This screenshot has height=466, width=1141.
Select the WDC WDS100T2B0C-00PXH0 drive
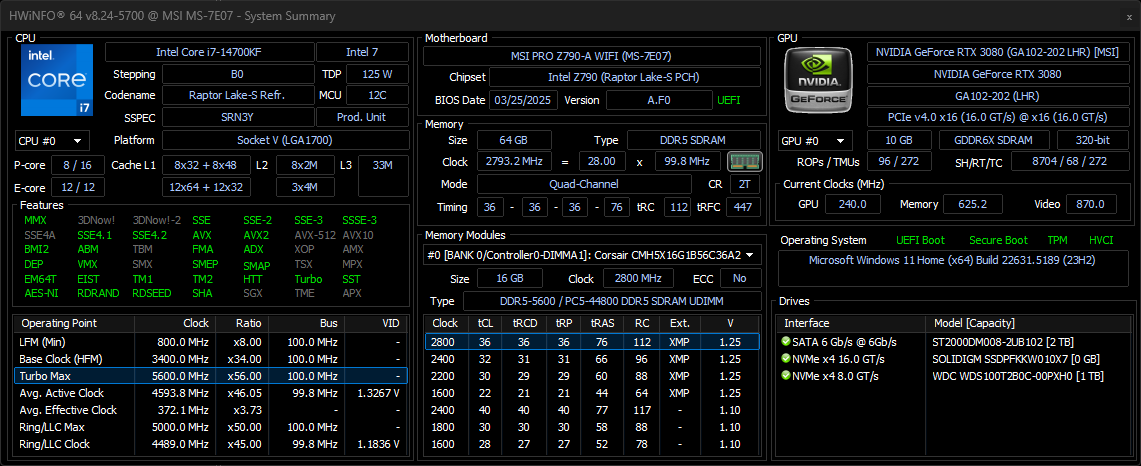point(953,376)
